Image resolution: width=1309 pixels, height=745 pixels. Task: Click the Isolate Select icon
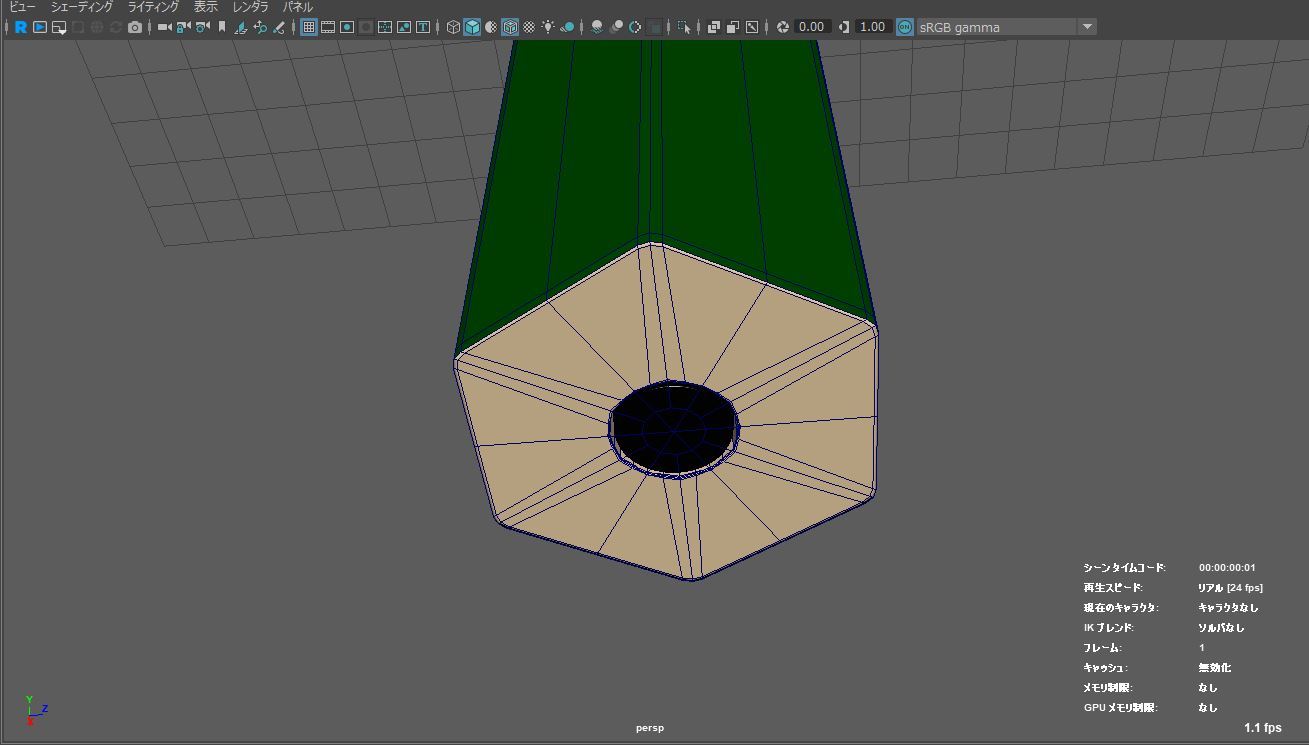coord(684,27)
